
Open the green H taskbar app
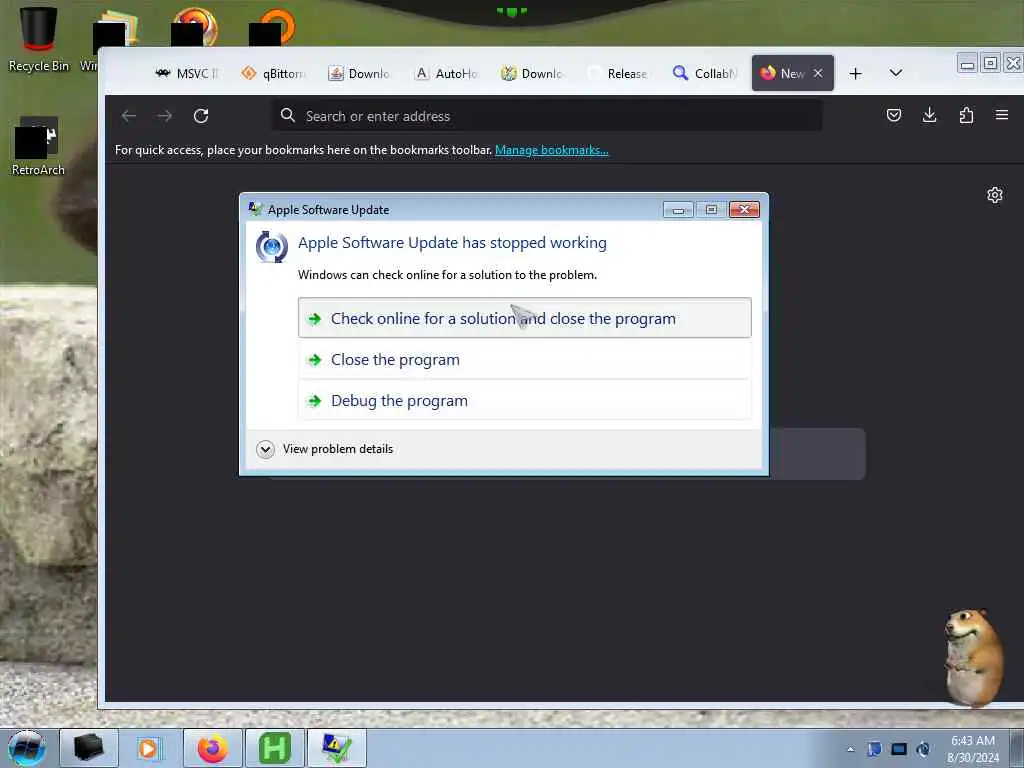[x=275, y=748]
